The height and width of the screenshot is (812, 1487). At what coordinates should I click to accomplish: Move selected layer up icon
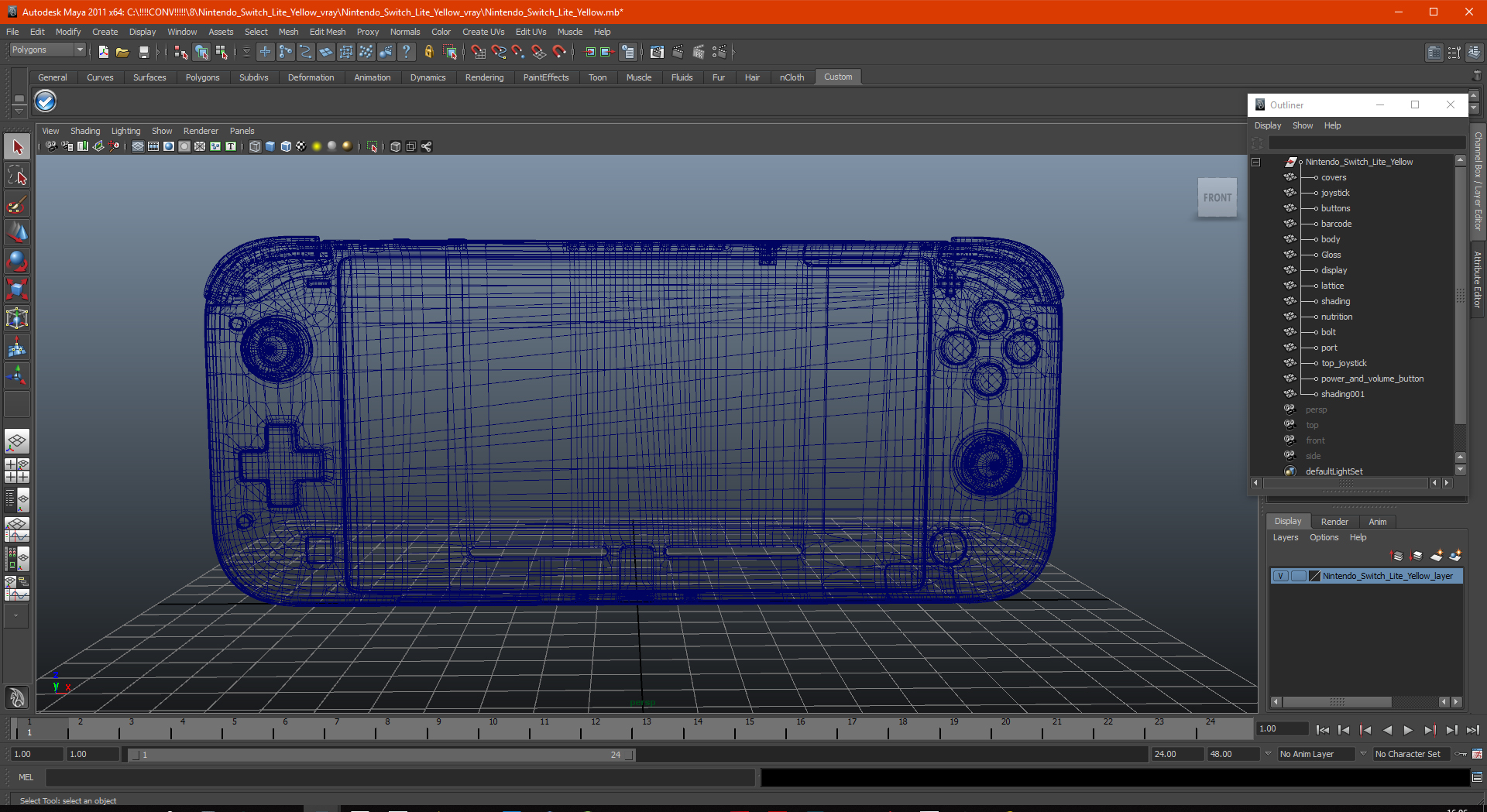click(1397, 556)
